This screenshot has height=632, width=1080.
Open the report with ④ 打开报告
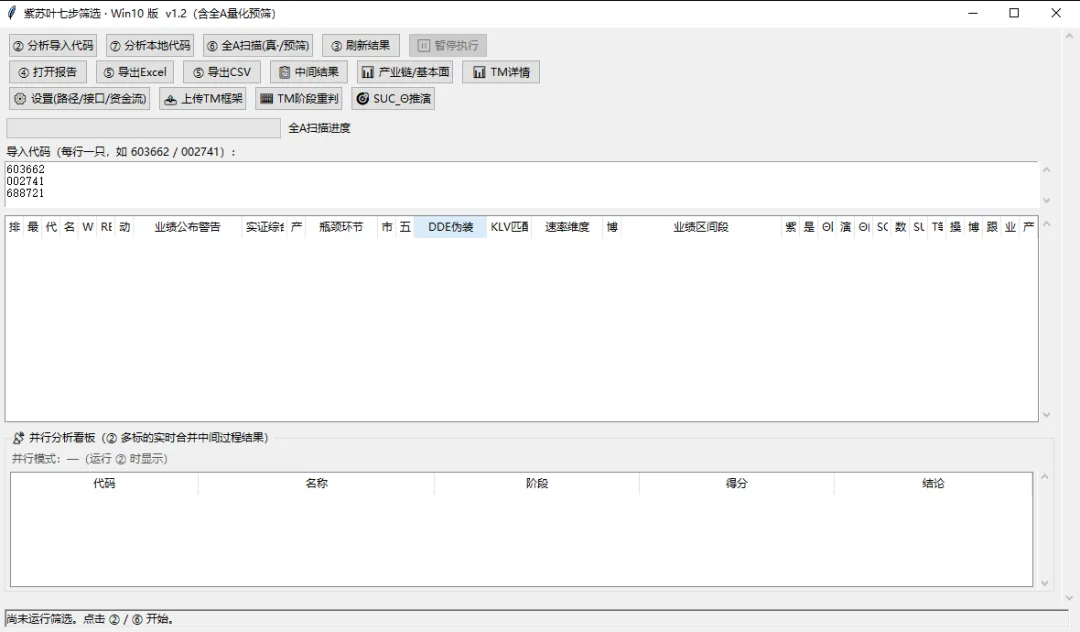[x=48, y=72]
